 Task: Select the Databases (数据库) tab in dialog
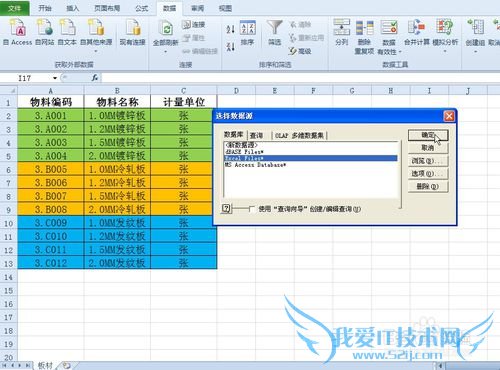tap(234, 135)
